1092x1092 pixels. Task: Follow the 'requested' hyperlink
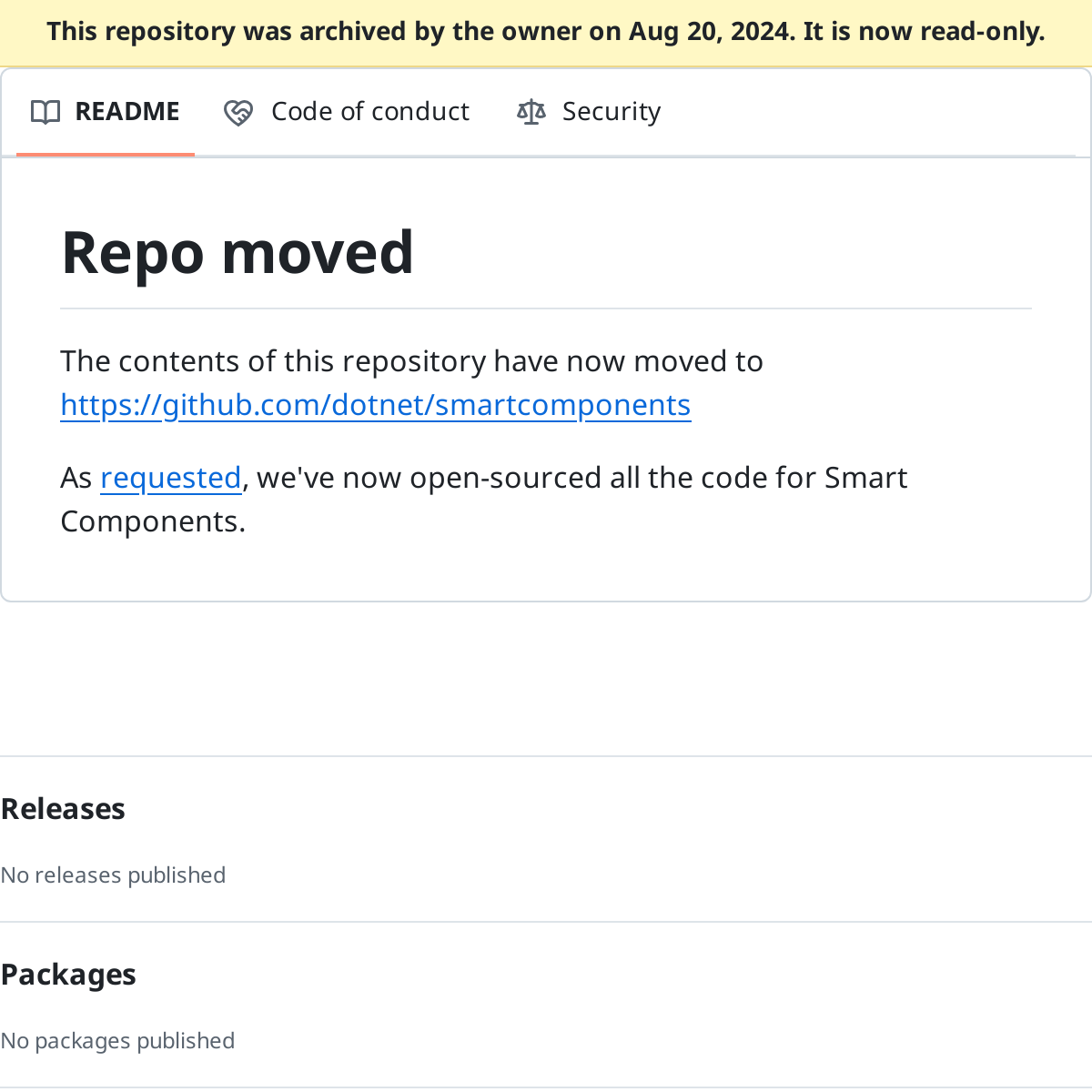point(171,477)
